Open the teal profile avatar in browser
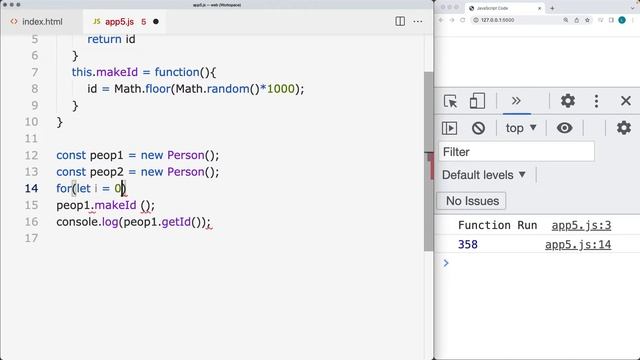Viewport: 640px width, 360px height. point(622,20)
